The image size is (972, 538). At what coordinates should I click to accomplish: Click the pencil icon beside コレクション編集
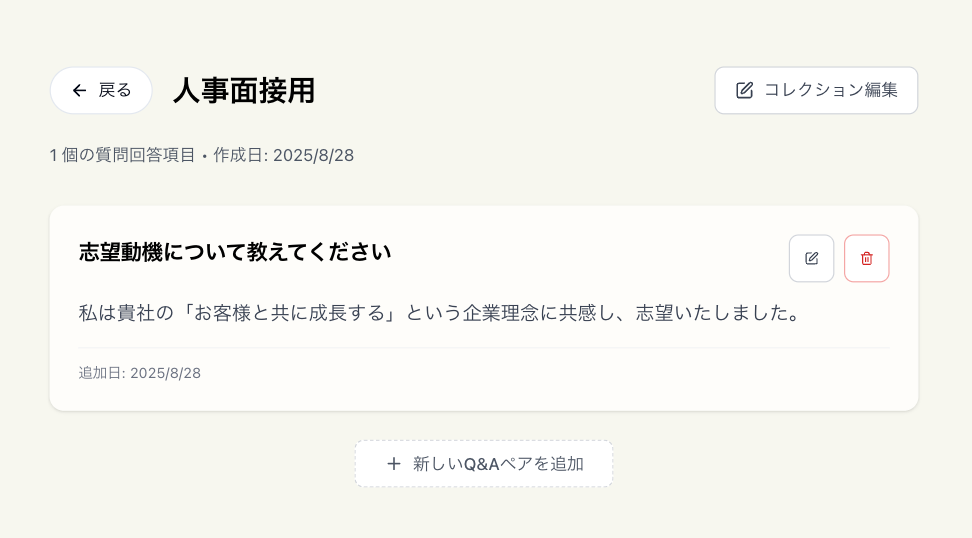coord(744,91)
